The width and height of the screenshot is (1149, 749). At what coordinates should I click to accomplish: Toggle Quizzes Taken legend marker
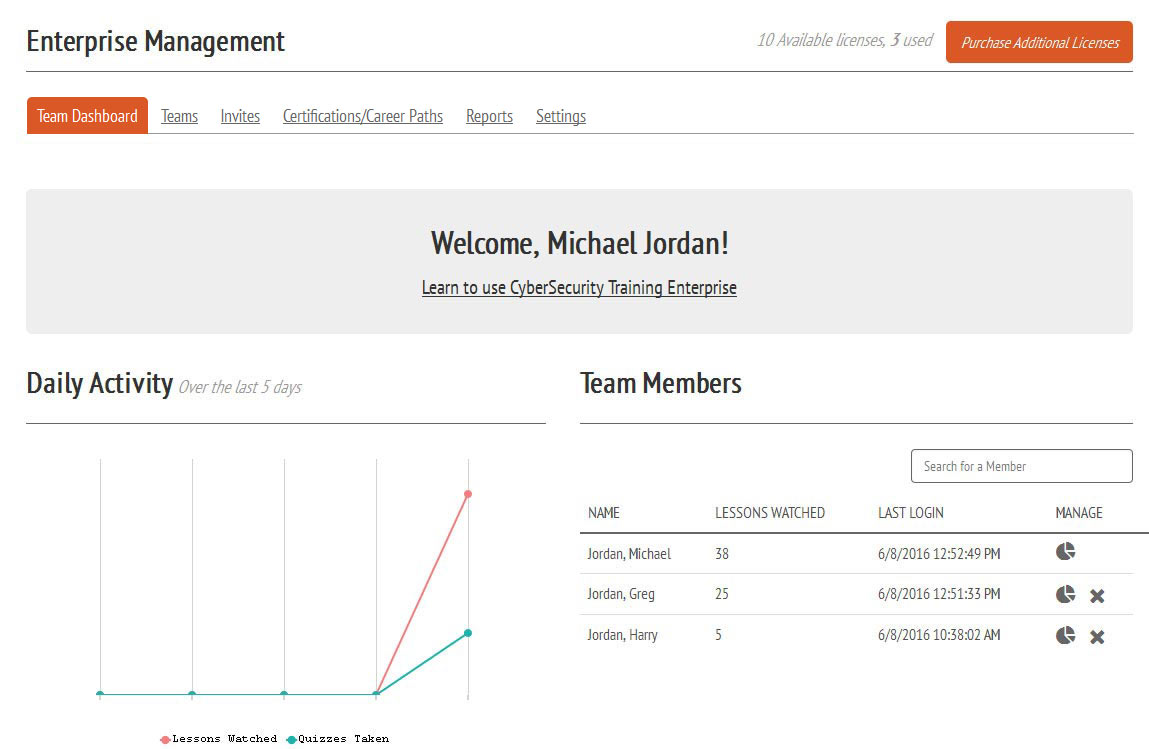[292, 739]
